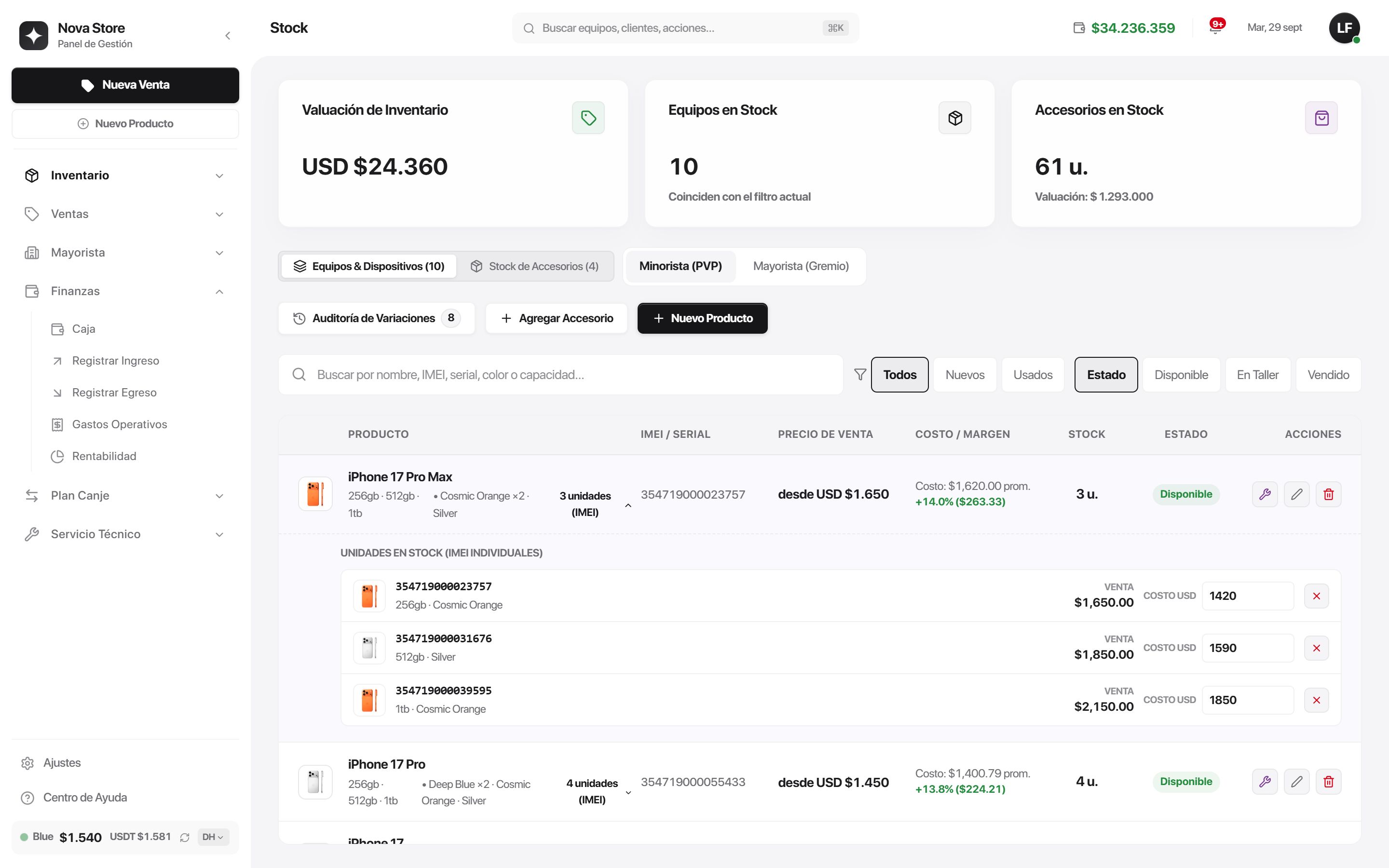
Task: Remove unit 354719000031676 with red X
Action: (1316, 648)
